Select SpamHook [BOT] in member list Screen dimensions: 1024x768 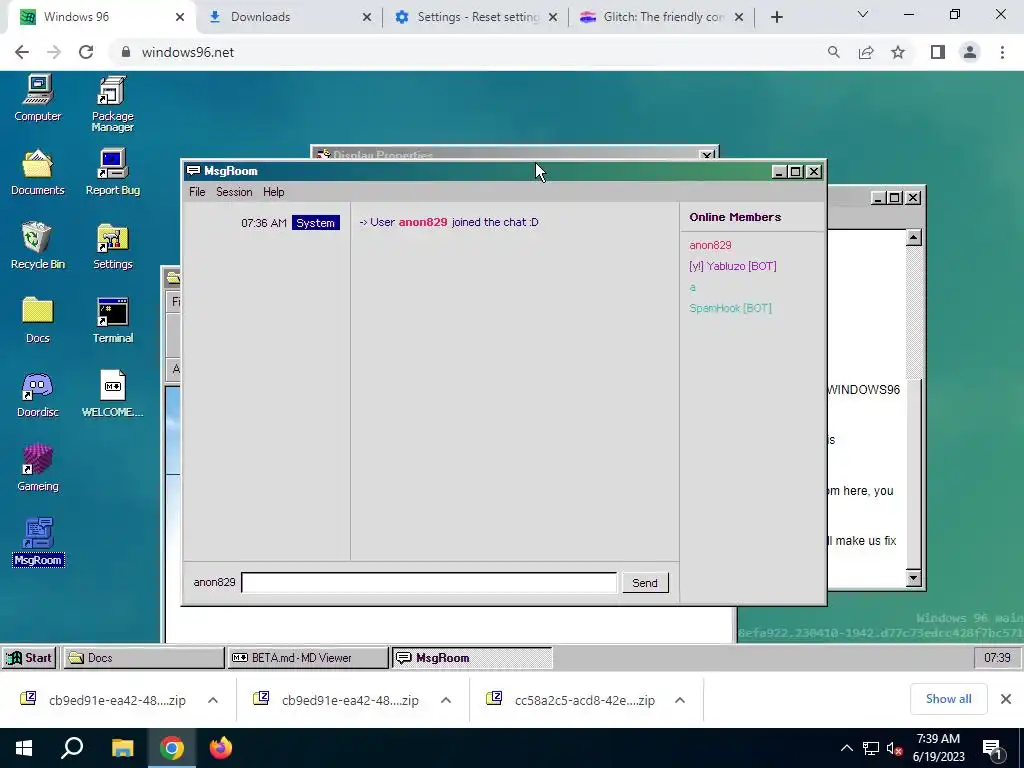(x=730, y=308)
